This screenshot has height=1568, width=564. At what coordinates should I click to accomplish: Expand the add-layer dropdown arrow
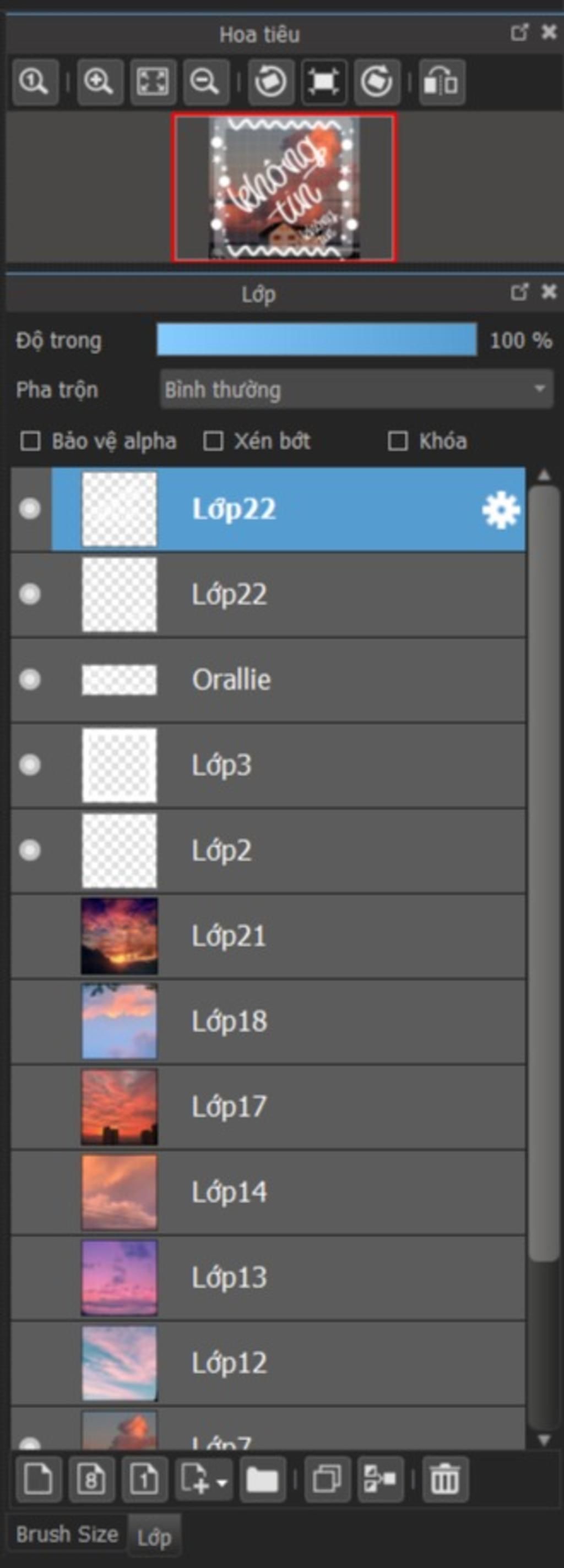coord(223,1480)
